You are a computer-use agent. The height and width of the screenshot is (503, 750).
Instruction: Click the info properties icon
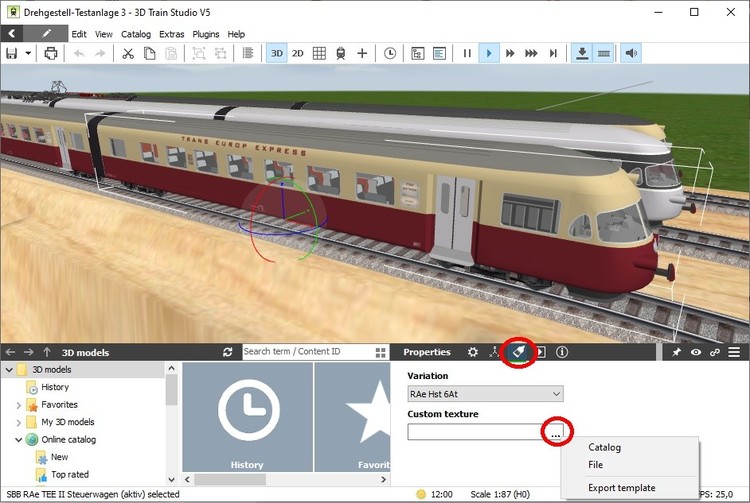click(562, 352)
